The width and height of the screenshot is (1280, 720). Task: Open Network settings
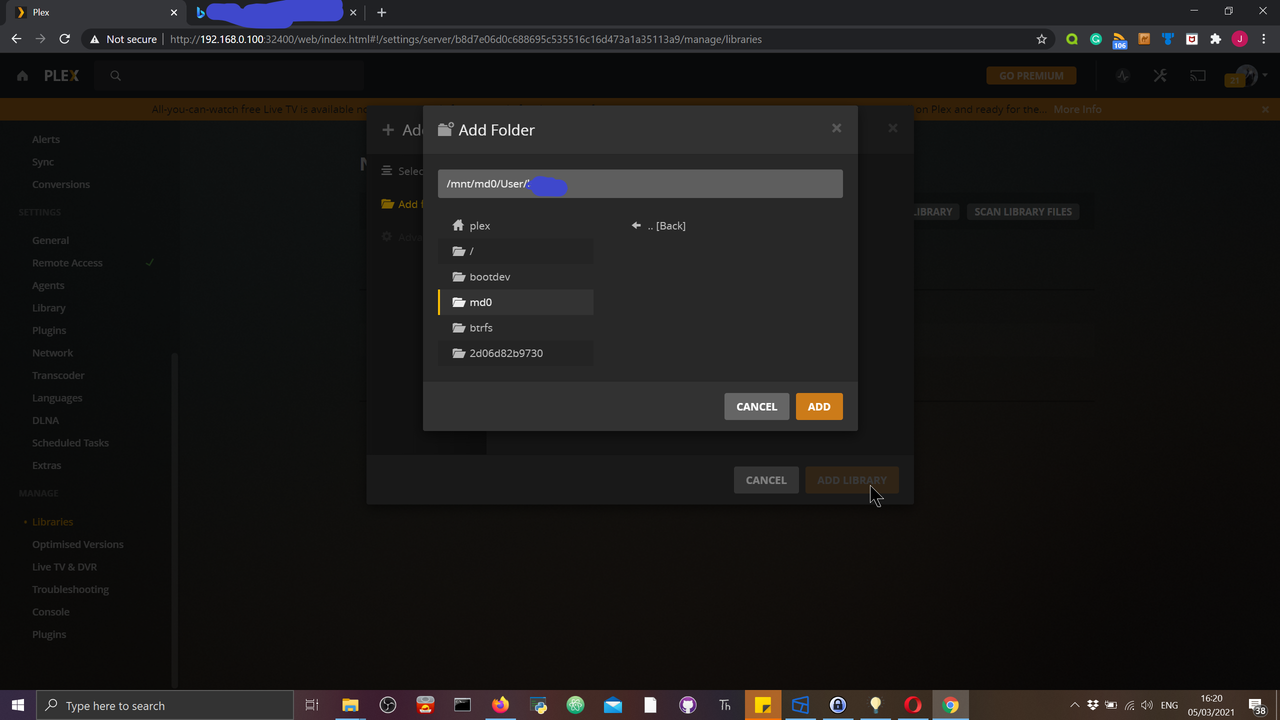(53, 353)
